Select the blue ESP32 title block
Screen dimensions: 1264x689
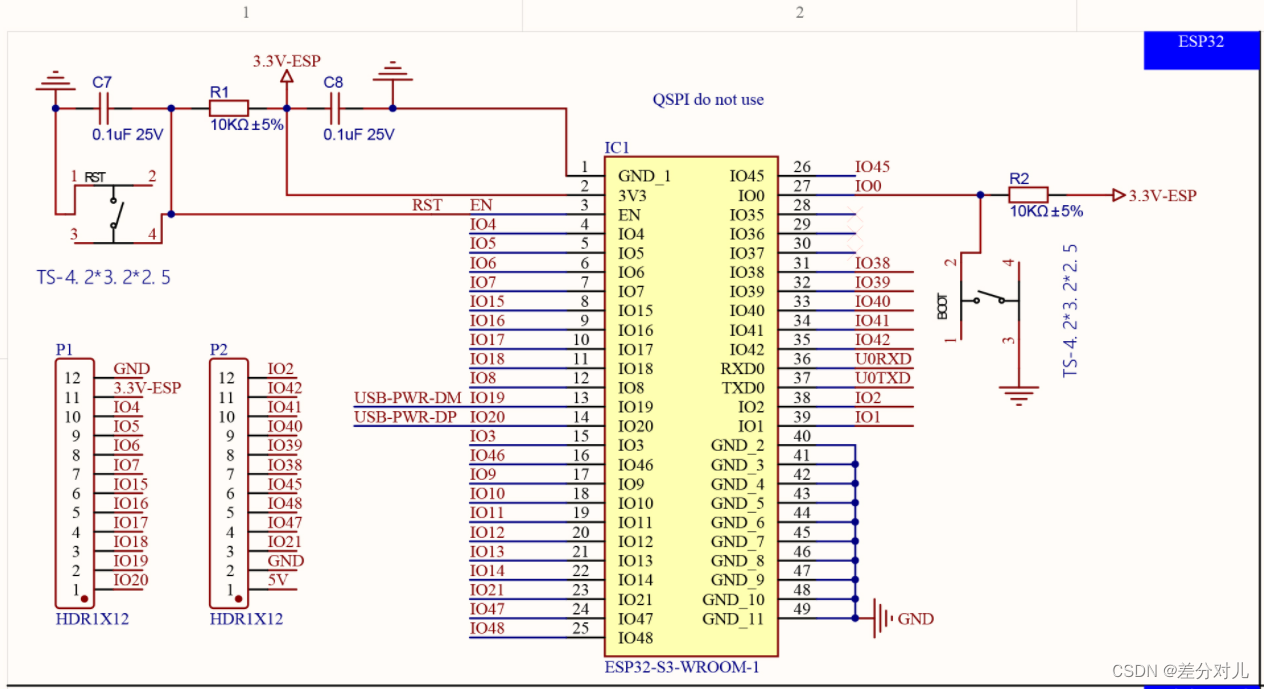pos(1200,50)
